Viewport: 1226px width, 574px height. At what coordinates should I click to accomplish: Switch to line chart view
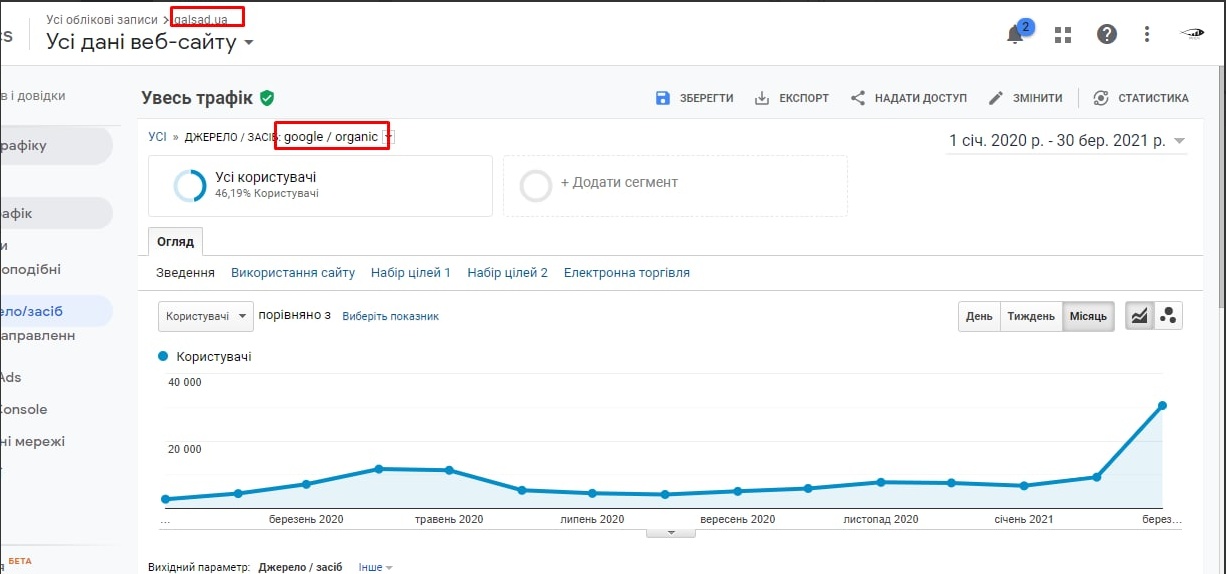tap(1139, 316)
